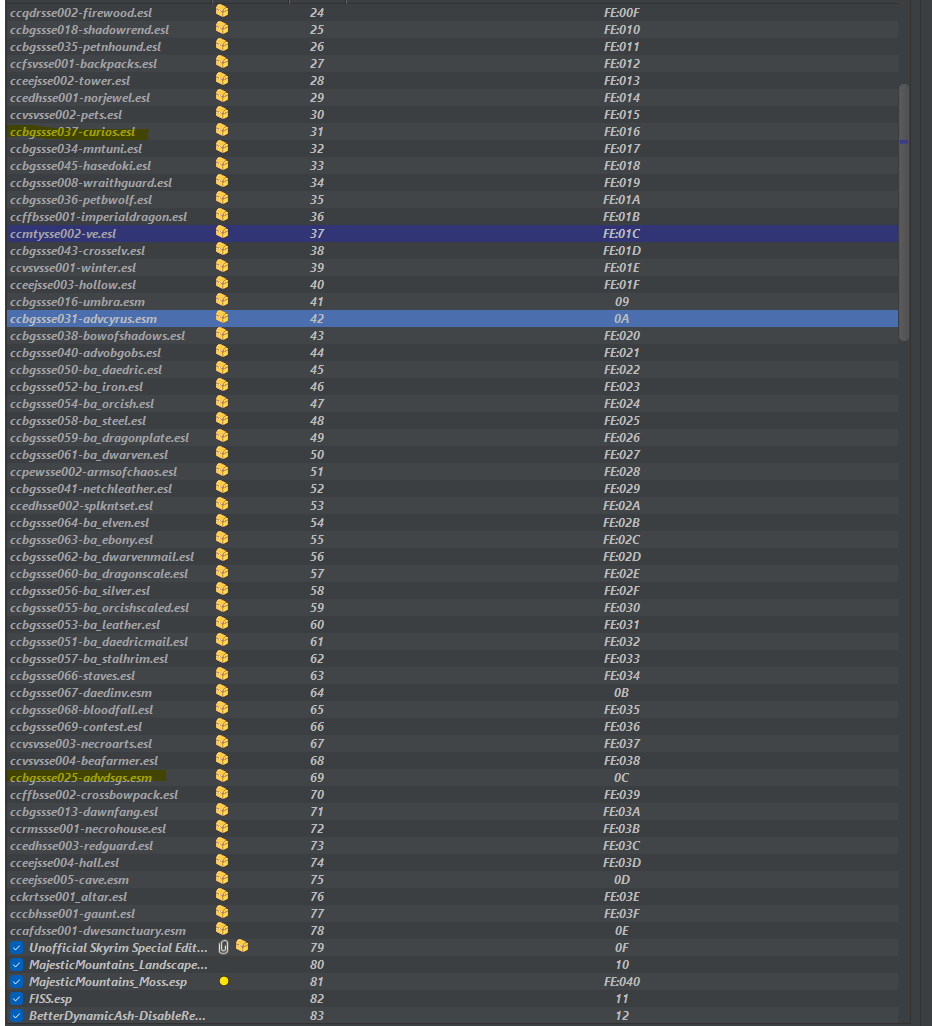The height and width of the screenshot is (1026, 932).
Task: Click the yellow circle flag for MajesticMountains_Moss.esp
Action: tap(224, 982)
